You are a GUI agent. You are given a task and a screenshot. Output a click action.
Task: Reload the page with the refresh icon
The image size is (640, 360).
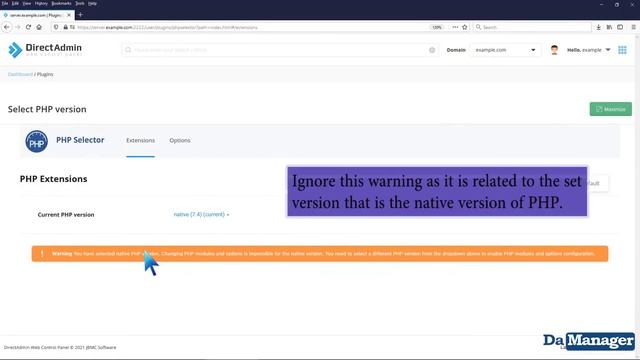click(28, 27)
